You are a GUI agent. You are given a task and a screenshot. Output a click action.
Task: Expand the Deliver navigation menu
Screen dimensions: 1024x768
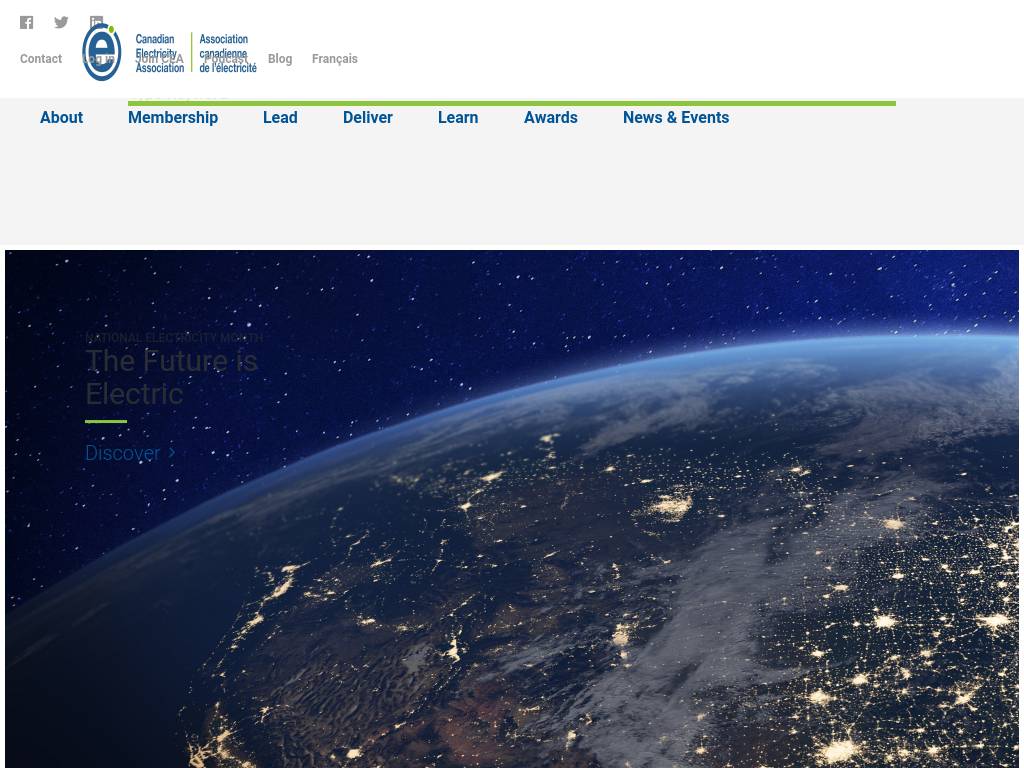[x=367, y=117]
